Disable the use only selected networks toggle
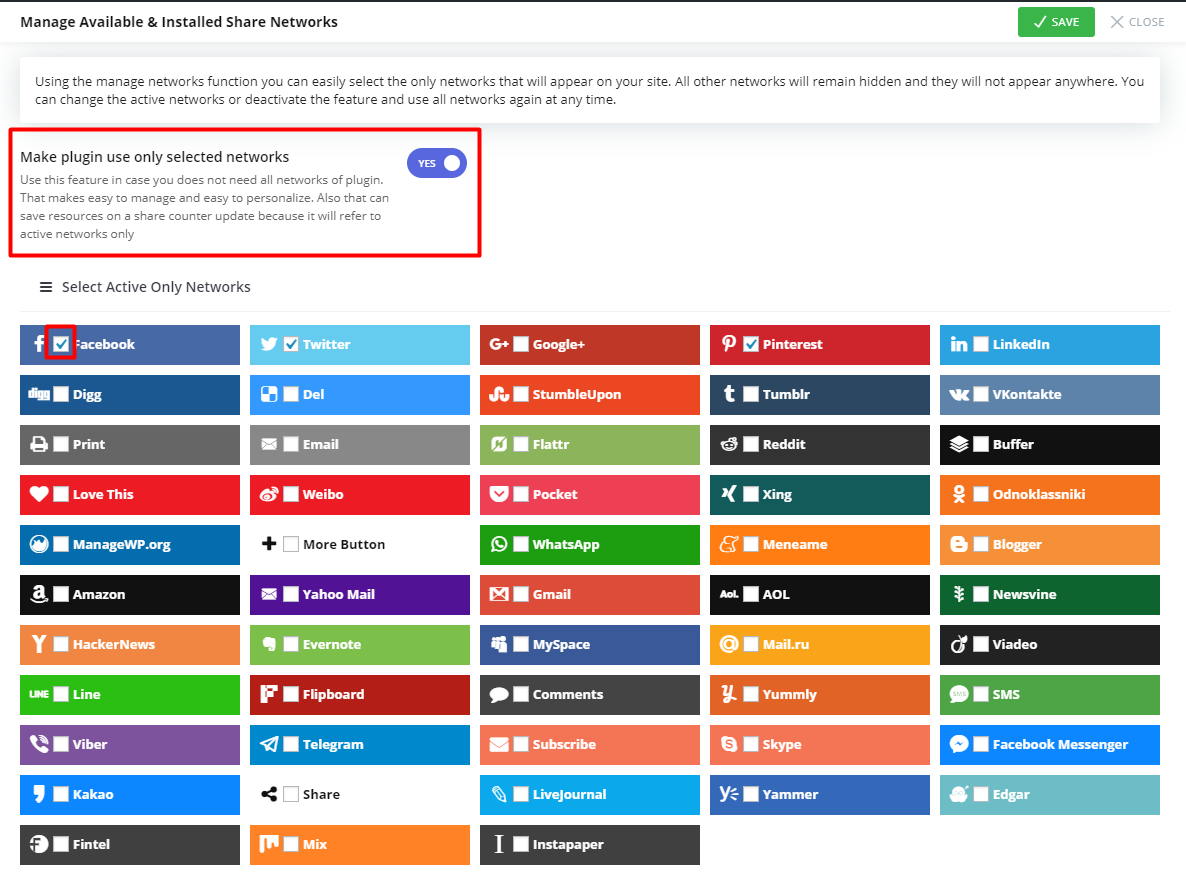This screenshot has width=1186, height=893. click(x=437, y=163)
